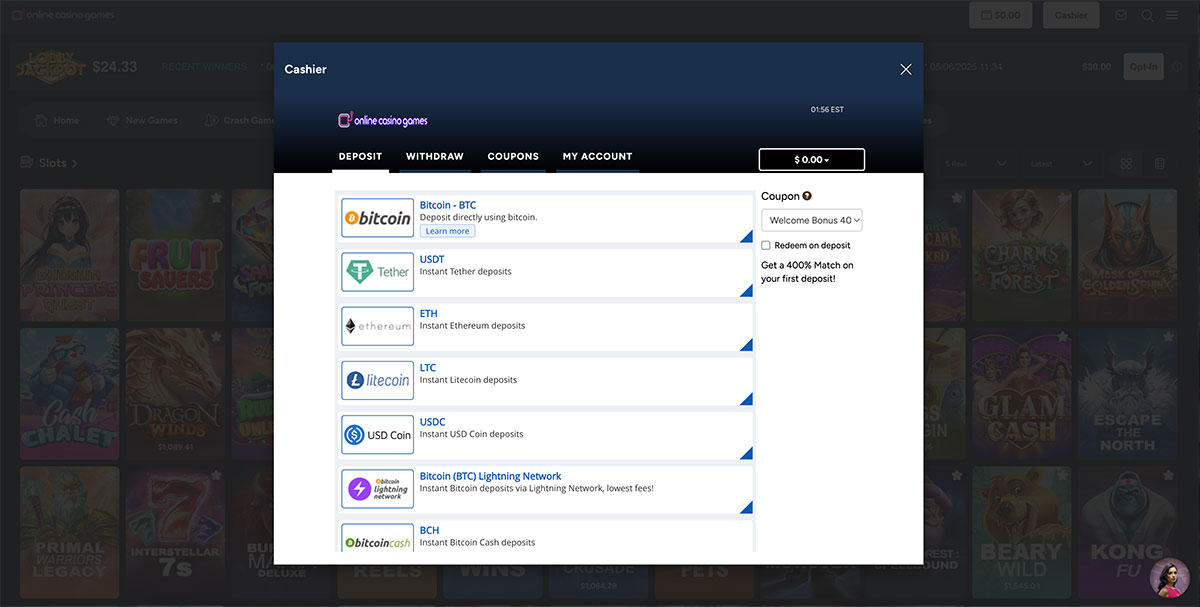
Task: Go to Home in lobby navigation
Action: click(x=57, y=120)
